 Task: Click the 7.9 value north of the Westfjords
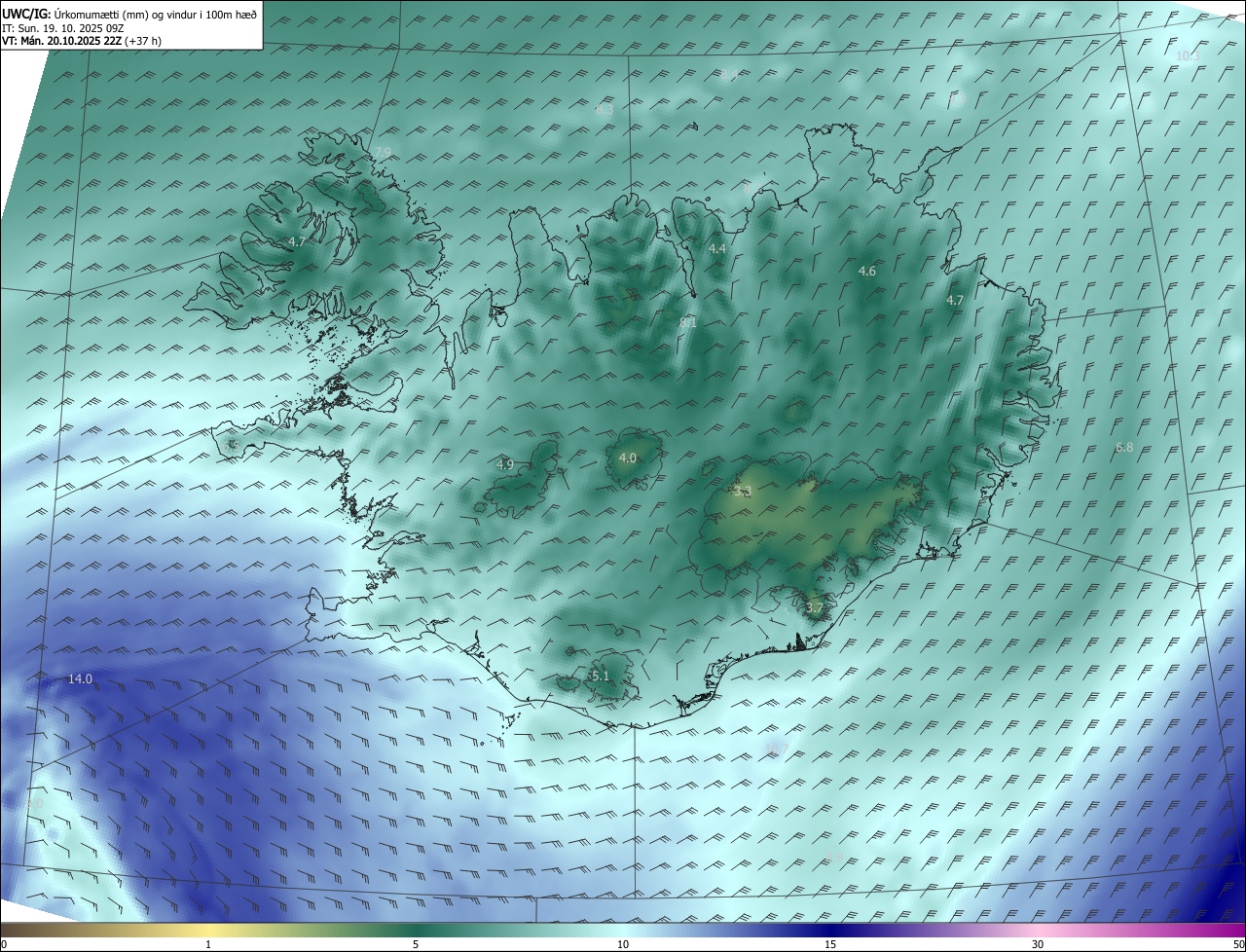point(383,153)
